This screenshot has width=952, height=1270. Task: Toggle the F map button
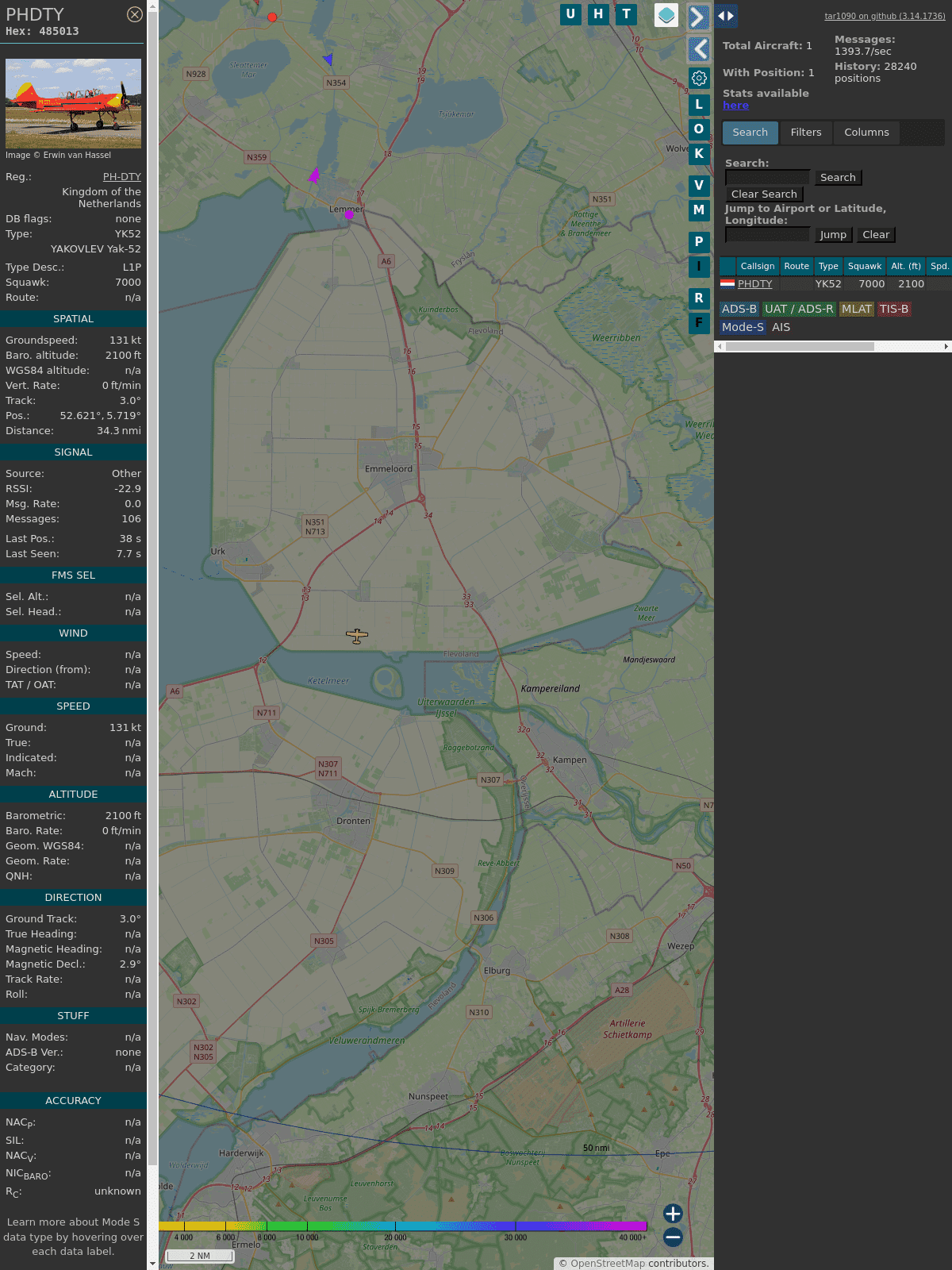tap(699, 323)
